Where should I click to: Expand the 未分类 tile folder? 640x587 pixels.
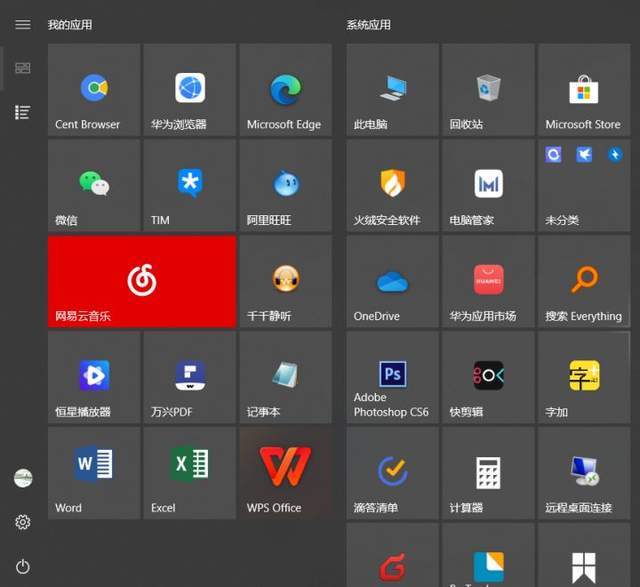[x=584, y=186]
